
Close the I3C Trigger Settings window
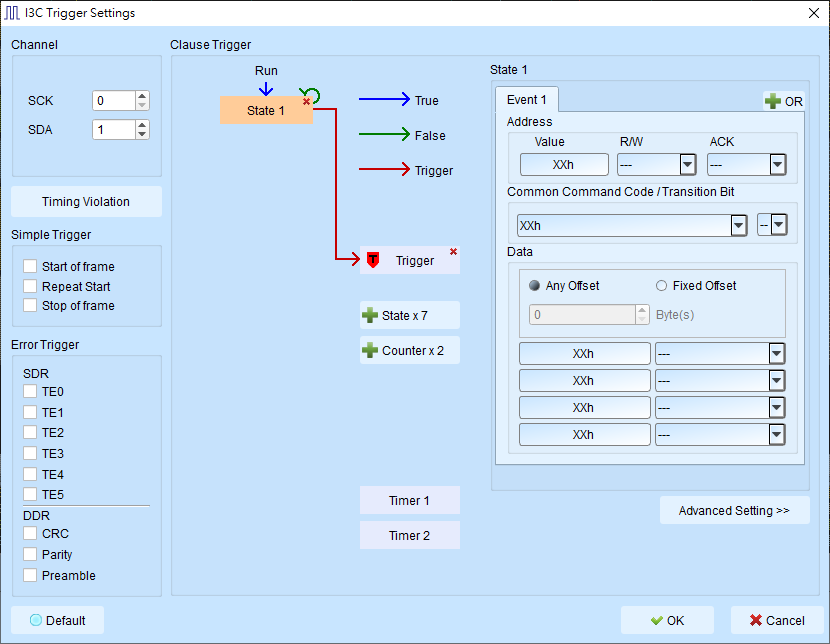pos(814,13)
